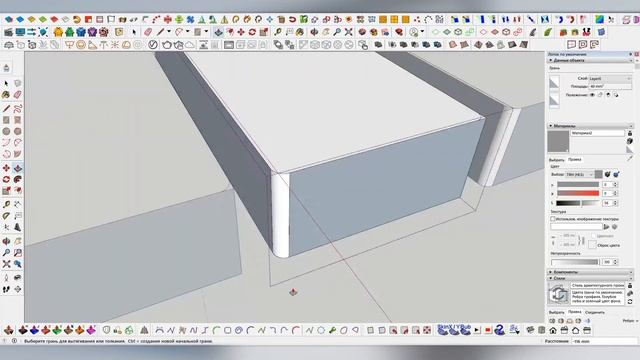This screenshot has width=640, height=360.
Task: Pick the Tape Measure tool
Action: pos(6,204)
